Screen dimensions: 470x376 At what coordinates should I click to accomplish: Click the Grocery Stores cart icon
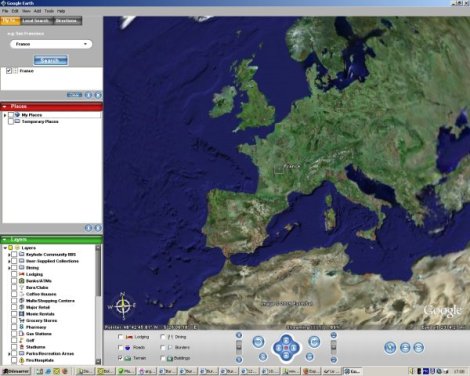coord(22,321)
